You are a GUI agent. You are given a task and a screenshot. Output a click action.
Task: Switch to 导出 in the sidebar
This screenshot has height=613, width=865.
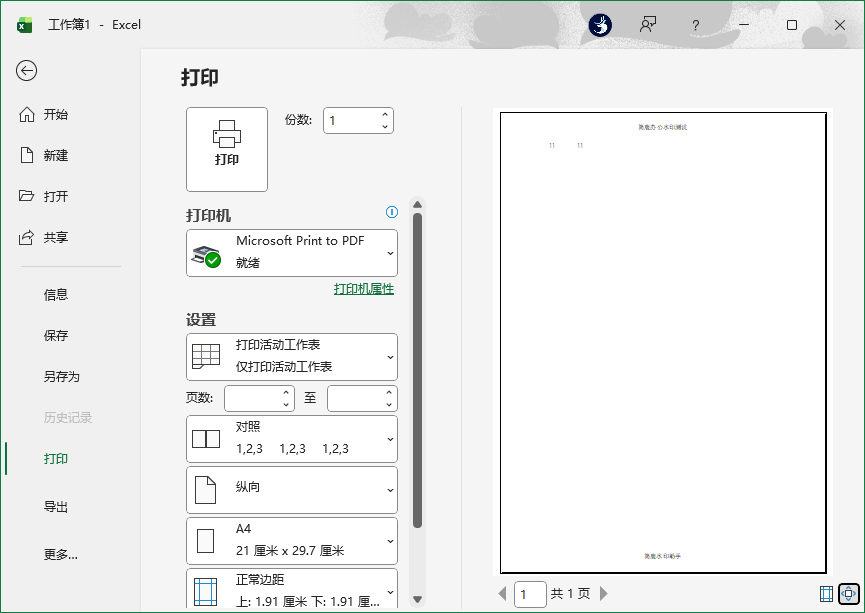tap(55, 507)
